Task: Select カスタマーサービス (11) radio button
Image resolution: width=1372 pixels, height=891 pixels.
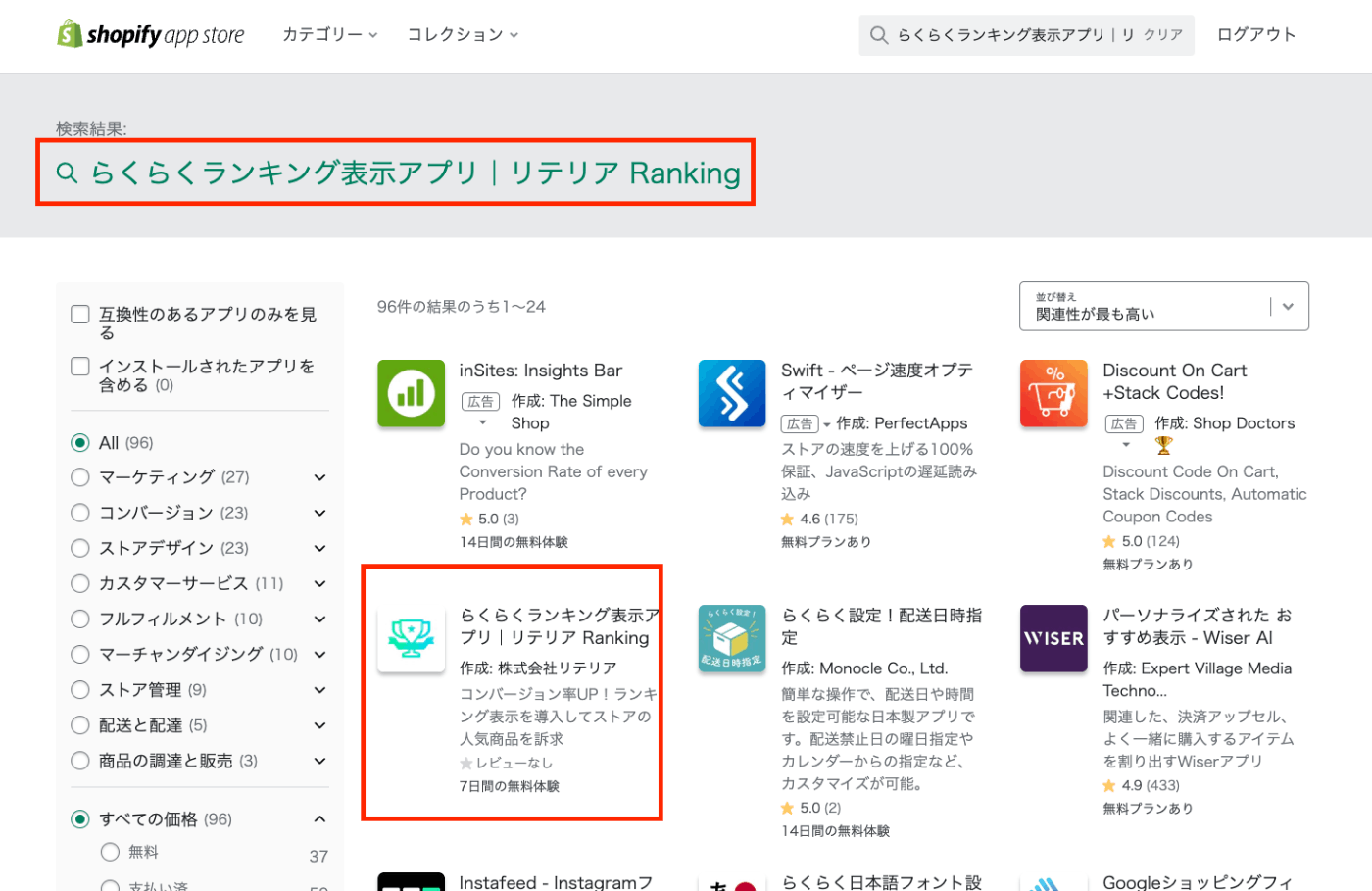Action: tap(80, 583)
